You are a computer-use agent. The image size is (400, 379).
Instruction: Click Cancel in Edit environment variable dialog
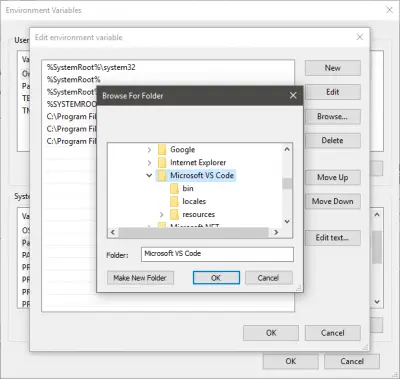pyautogui.click(x=333, y=333)
